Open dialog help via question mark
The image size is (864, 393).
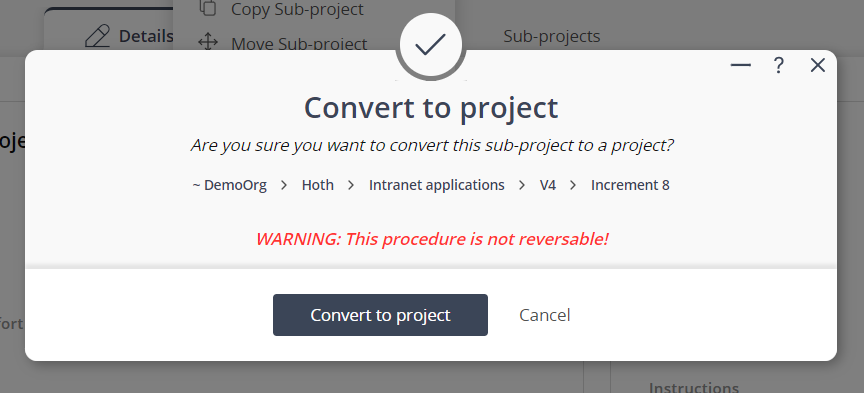pos(778,66)
